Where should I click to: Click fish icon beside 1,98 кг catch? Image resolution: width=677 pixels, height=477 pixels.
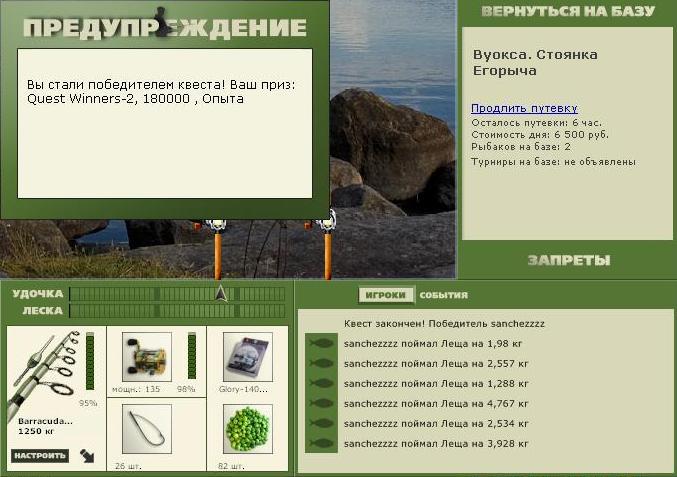click(321, 344)
